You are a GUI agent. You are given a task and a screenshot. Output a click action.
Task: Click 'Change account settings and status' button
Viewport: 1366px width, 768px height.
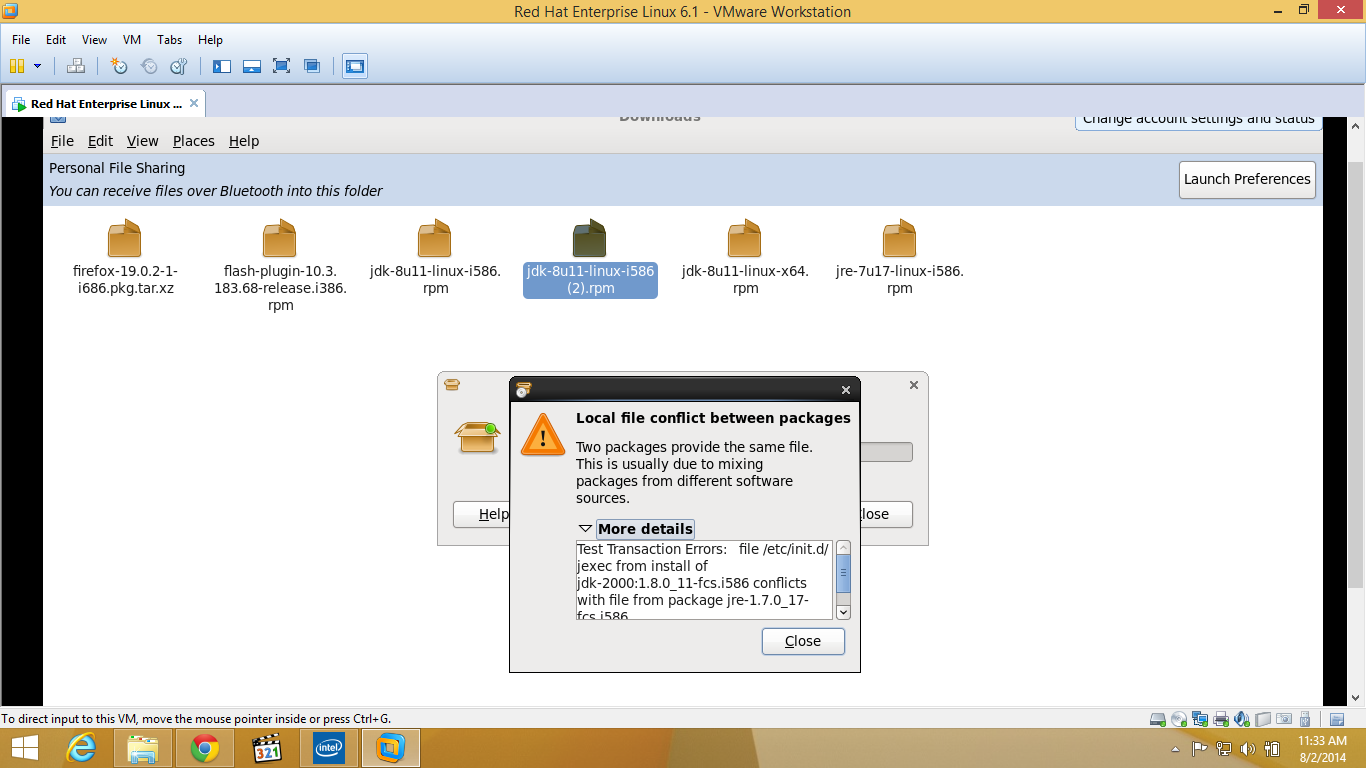(1198, 120)
